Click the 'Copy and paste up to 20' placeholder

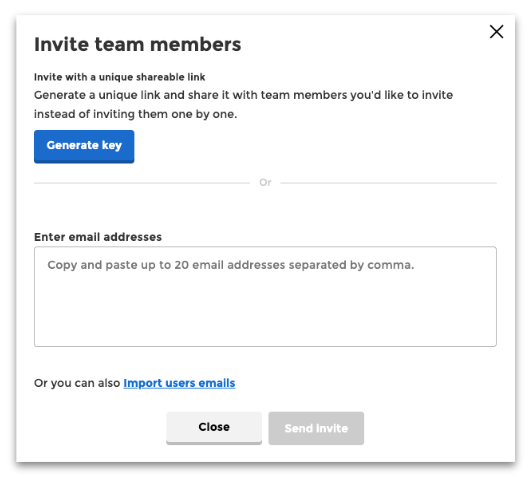(x=231, y=265)
